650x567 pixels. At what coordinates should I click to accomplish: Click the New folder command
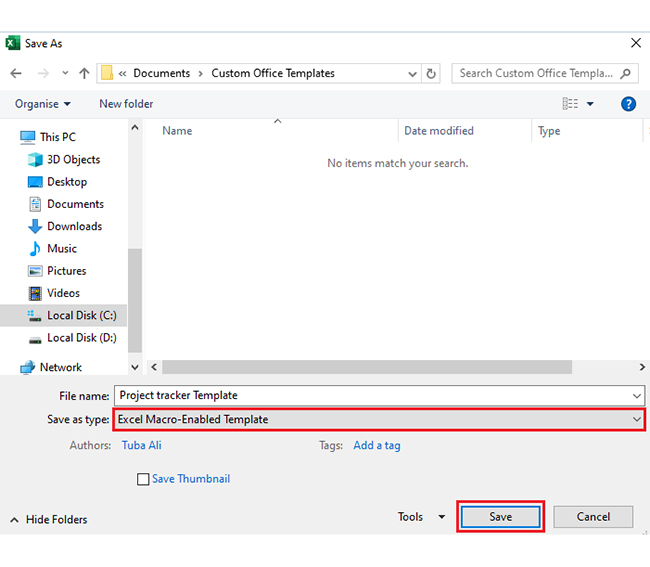(126, 104)
